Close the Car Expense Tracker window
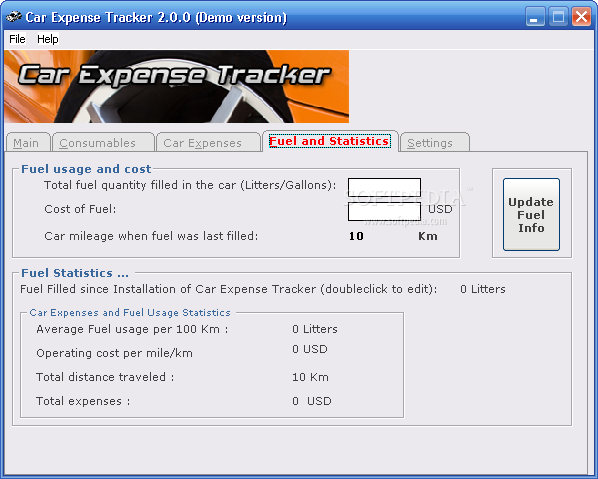 tap(582, 17)
